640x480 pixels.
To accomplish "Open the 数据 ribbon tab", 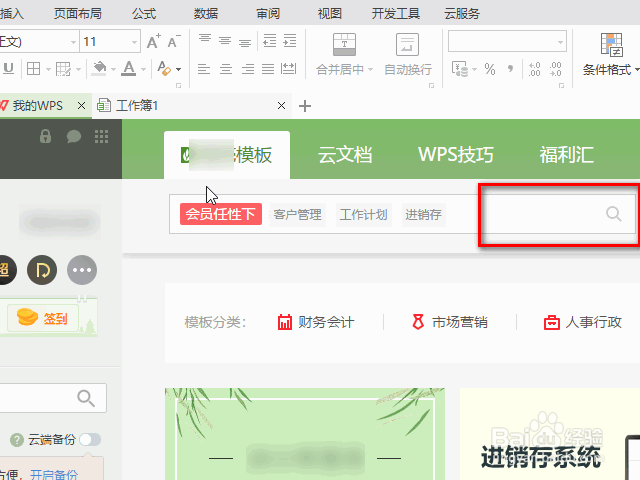I will point(206,13).
